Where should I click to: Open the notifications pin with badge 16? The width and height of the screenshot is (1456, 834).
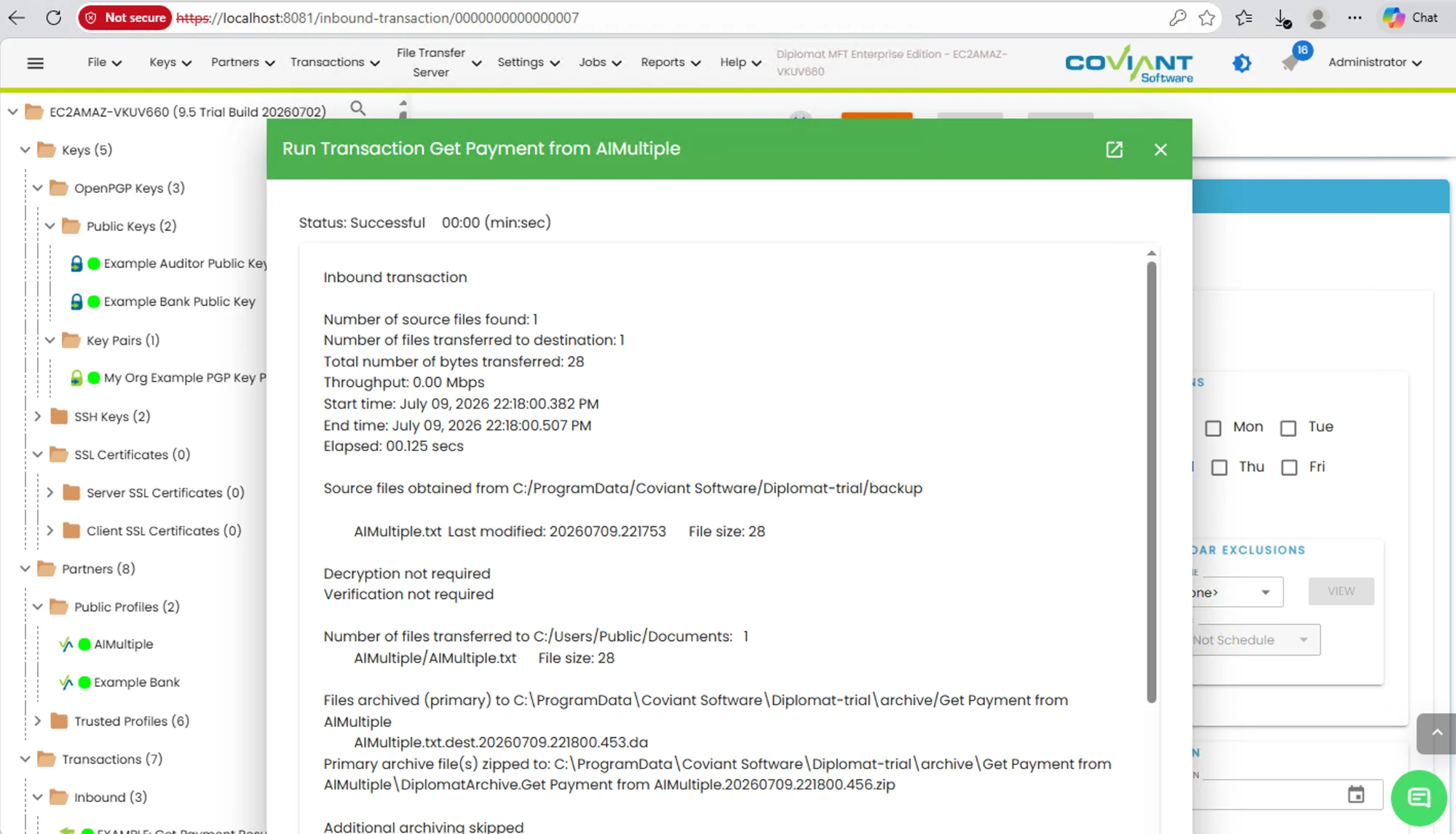point(1292,62)
